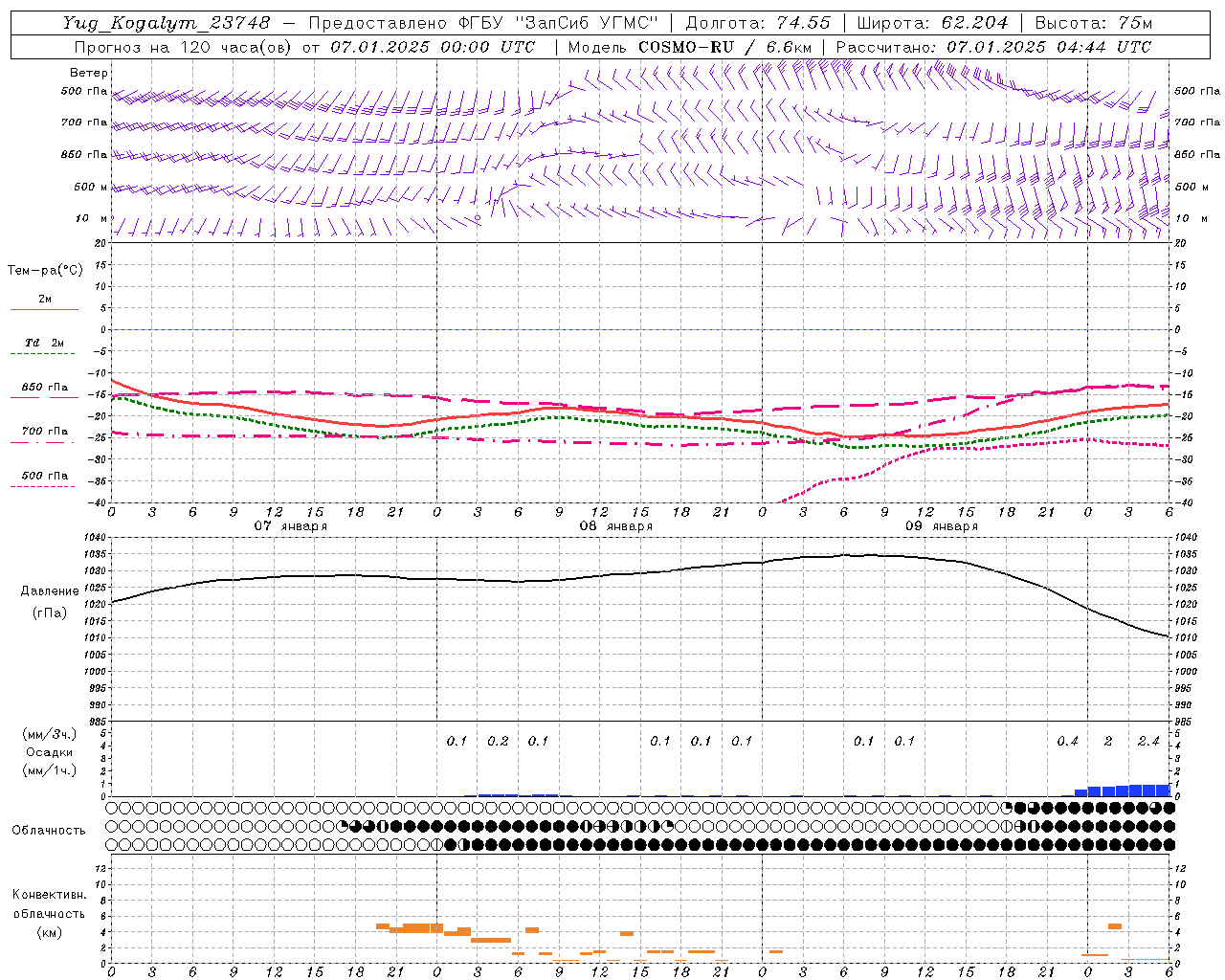This screenshot has width=1225, height=980.
Task: Click the 'Облачность' cloudiness panel label
Action: coord(49,830)
